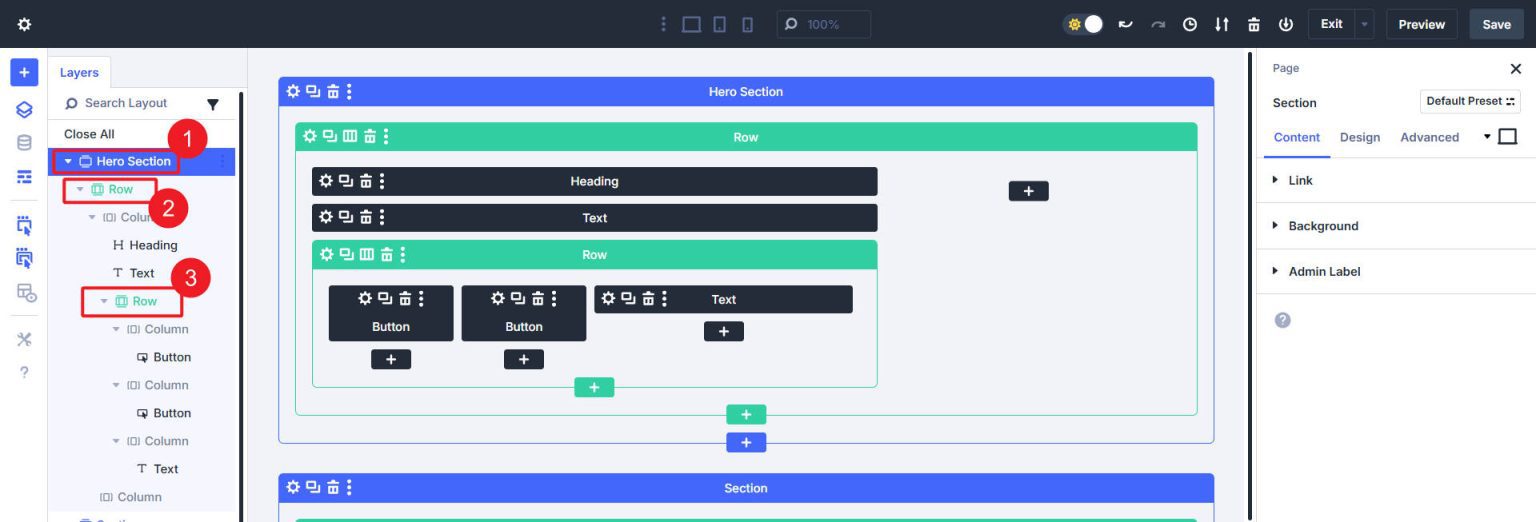
Task: Change column layout of the outer Row
Action: pos(350,136)
